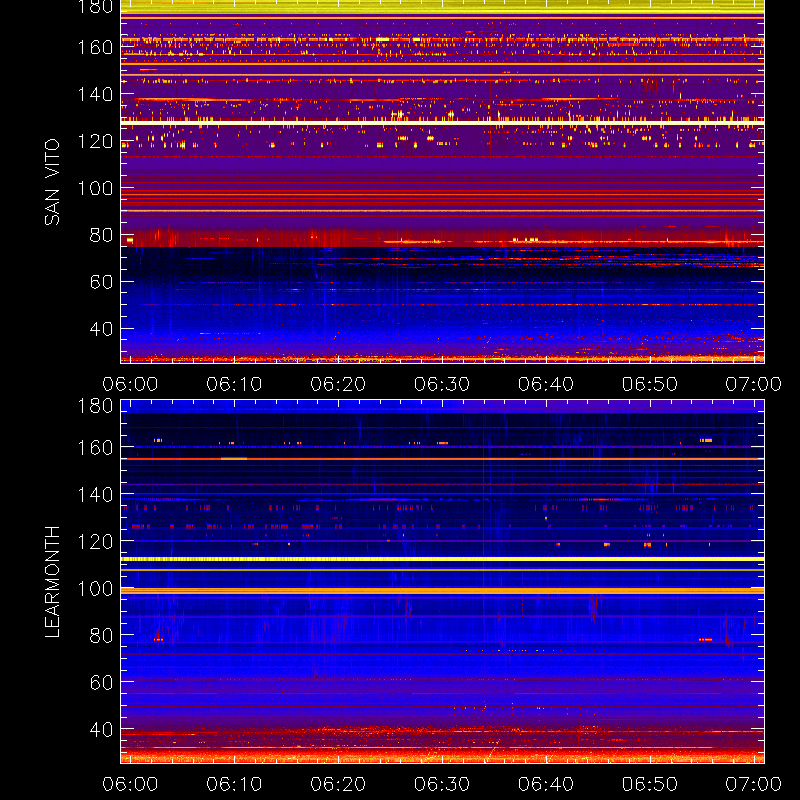Pick the 160 frequency label on Learmonth axis
Image resolution: width=800 pixels, height=800 pixels.
point(95,448)
